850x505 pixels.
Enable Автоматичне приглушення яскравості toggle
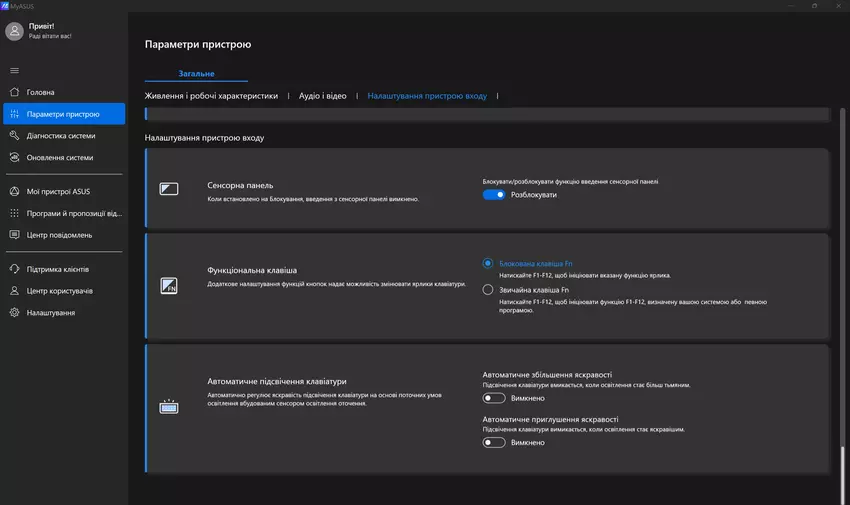[x=494, y=442]
